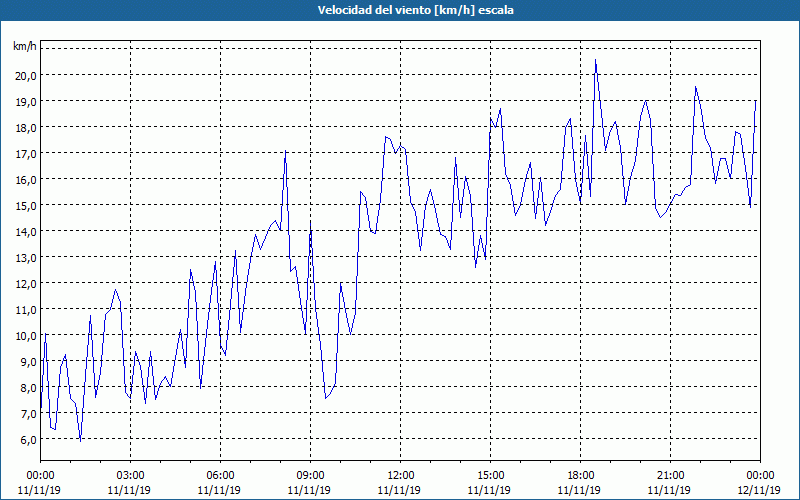Click the 09:00 time label
The image size is (800, 500).
pos(311,476)
